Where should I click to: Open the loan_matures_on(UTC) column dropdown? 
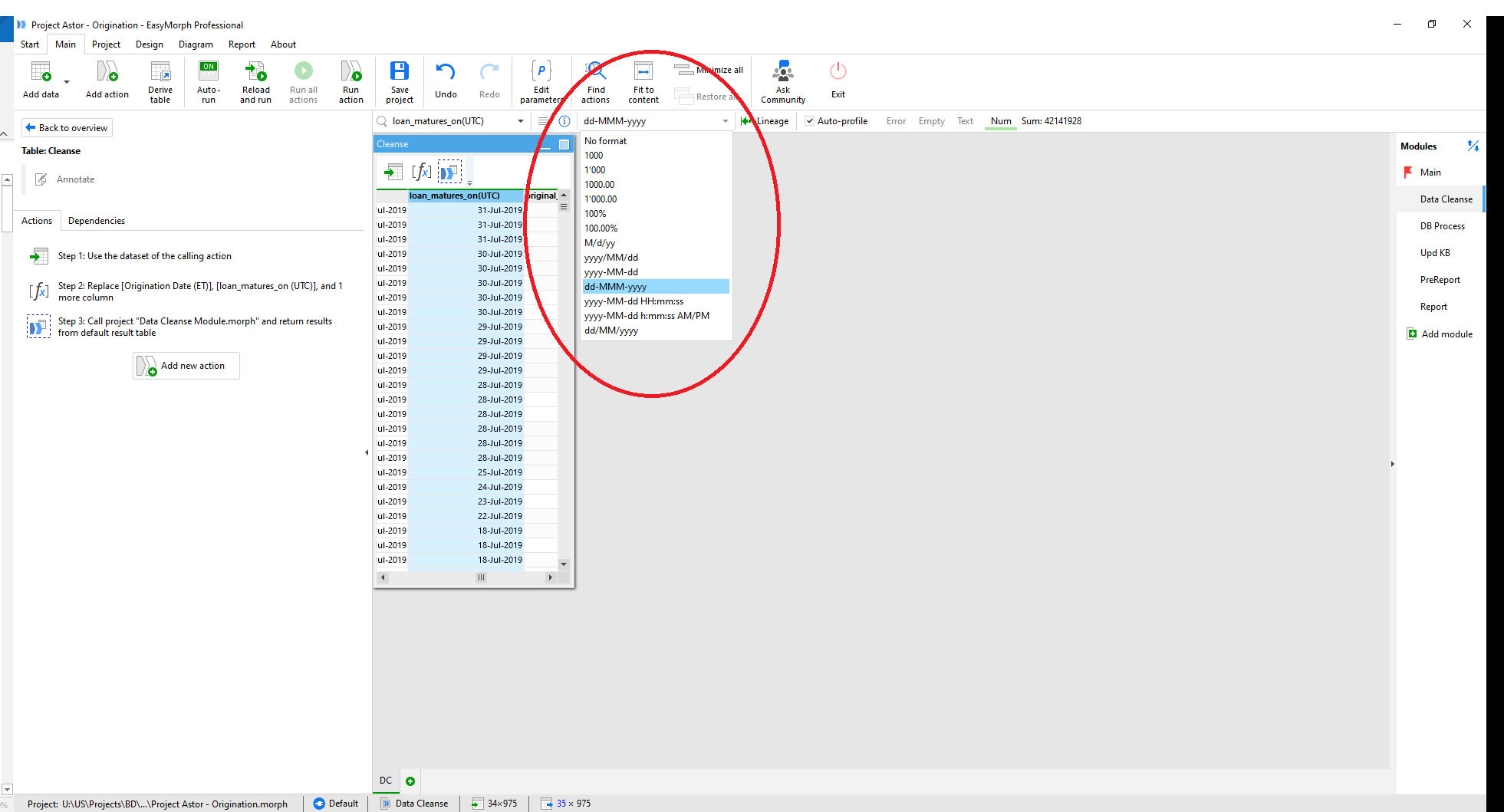521,120
